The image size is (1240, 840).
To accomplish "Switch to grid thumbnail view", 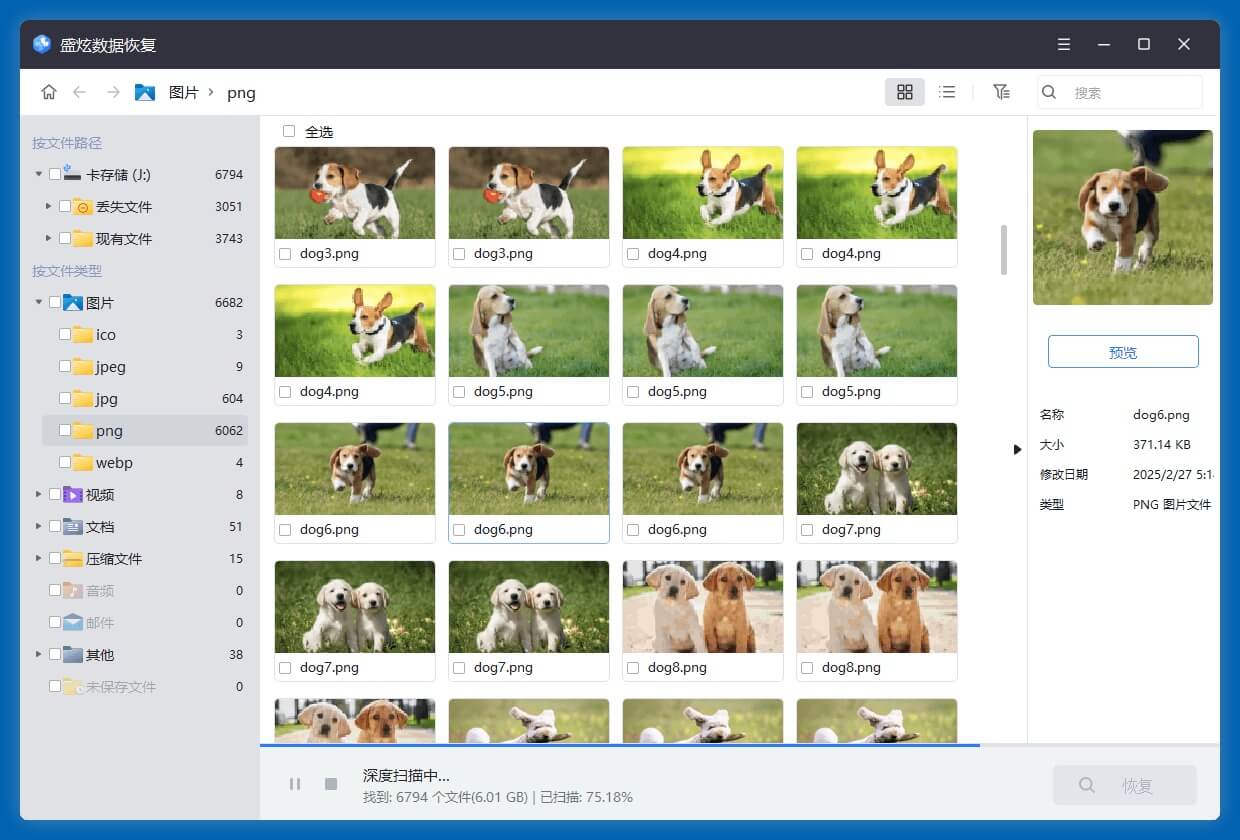I will [904, 92].
